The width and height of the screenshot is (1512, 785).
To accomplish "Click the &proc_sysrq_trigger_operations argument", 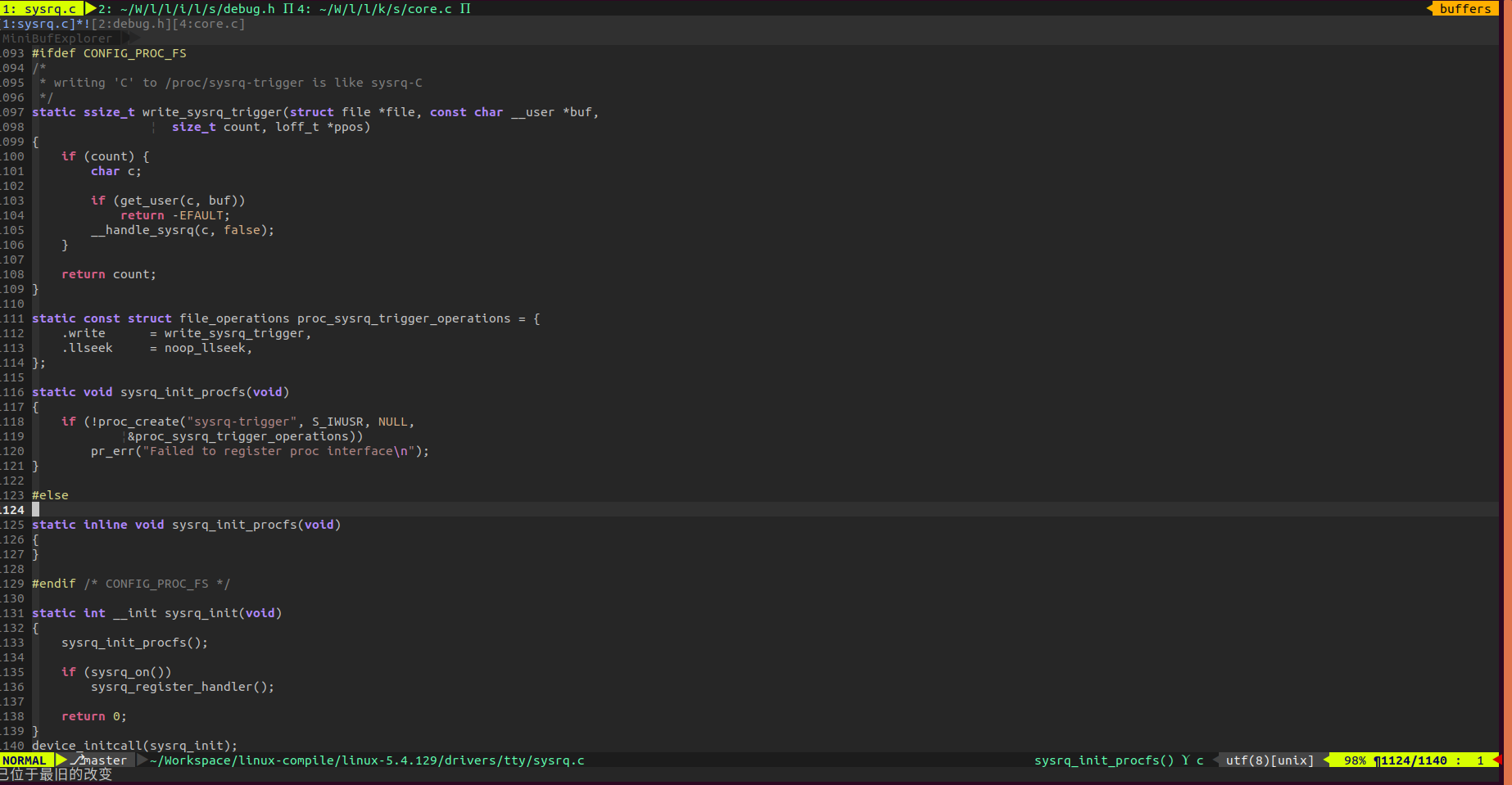I will pos(242,436).
